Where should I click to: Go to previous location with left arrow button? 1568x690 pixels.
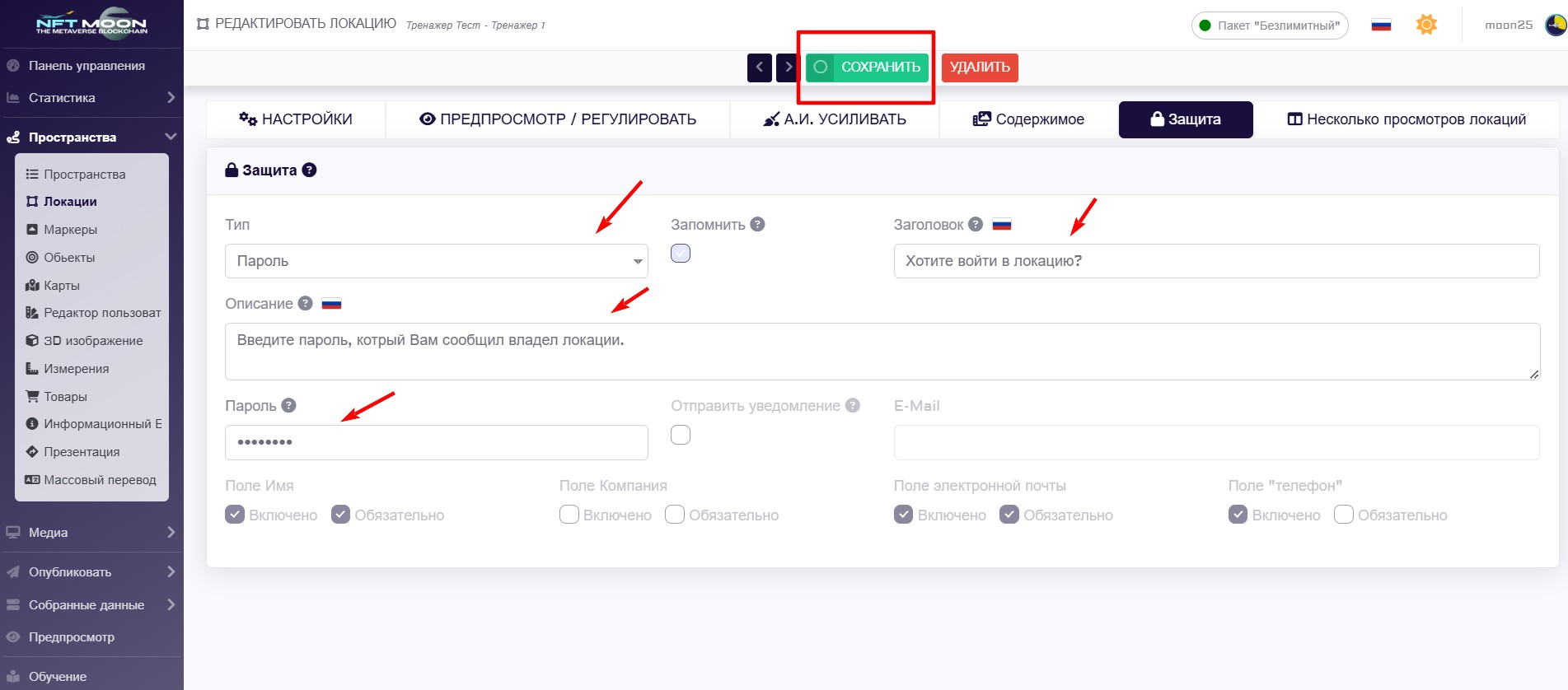[x=760, y=68]
